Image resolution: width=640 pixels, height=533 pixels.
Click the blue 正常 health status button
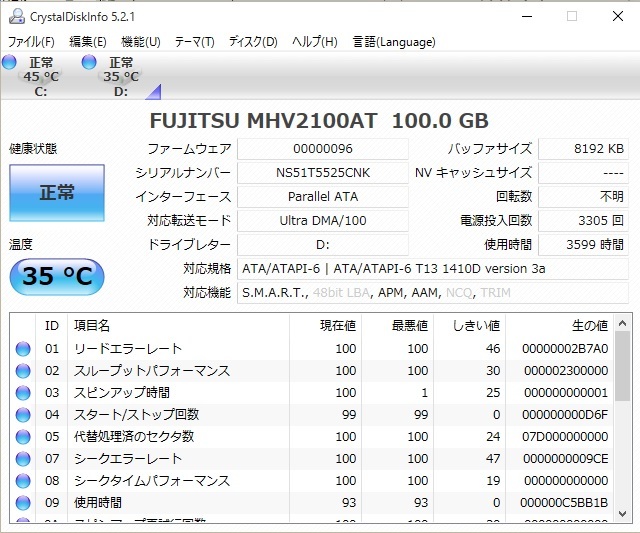point(57,193)
